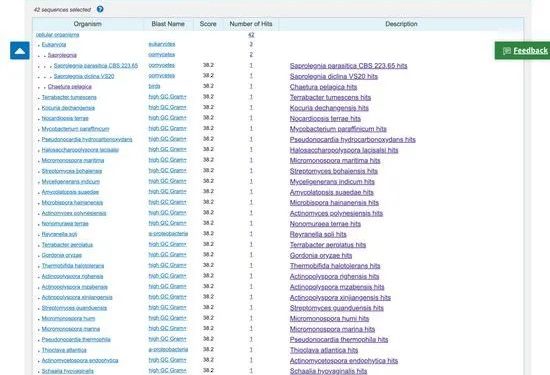Screen dimensions: 550x375
Task: Select Gordonia oryzae organism link
Action: coord(61,255)
